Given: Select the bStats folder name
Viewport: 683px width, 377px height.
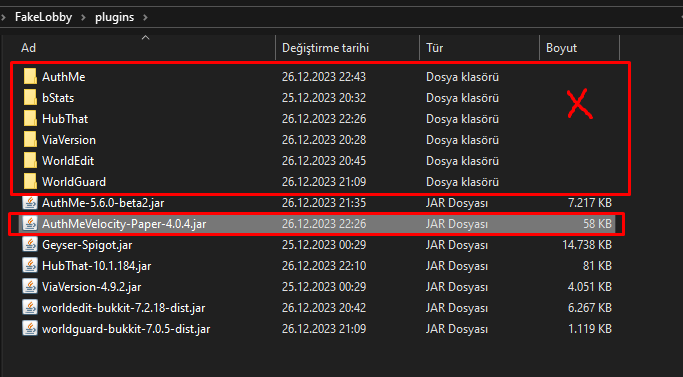Looking at the screenshot, I should point(58,98).
